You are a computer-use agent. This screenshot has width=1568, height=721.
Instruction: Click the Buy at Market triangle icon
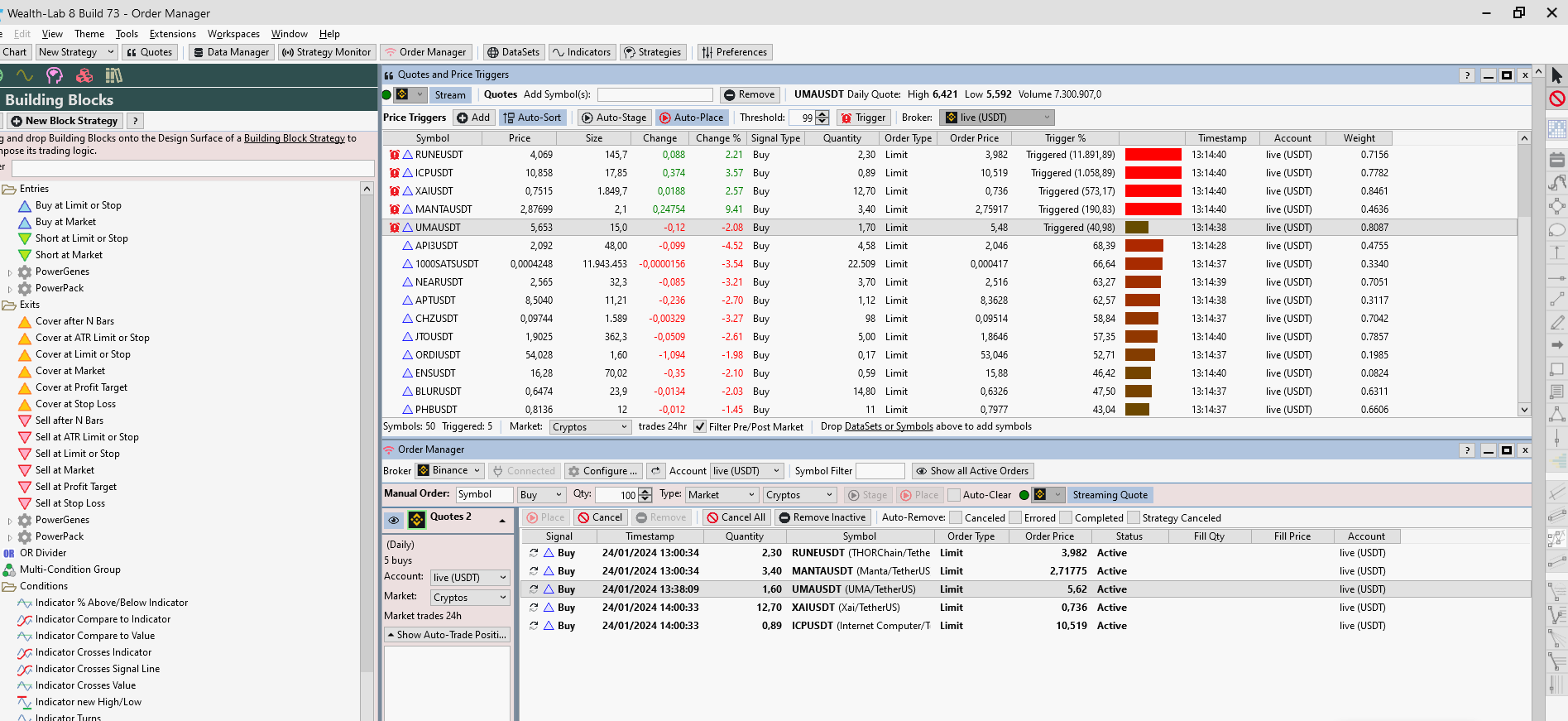(25, 222)
